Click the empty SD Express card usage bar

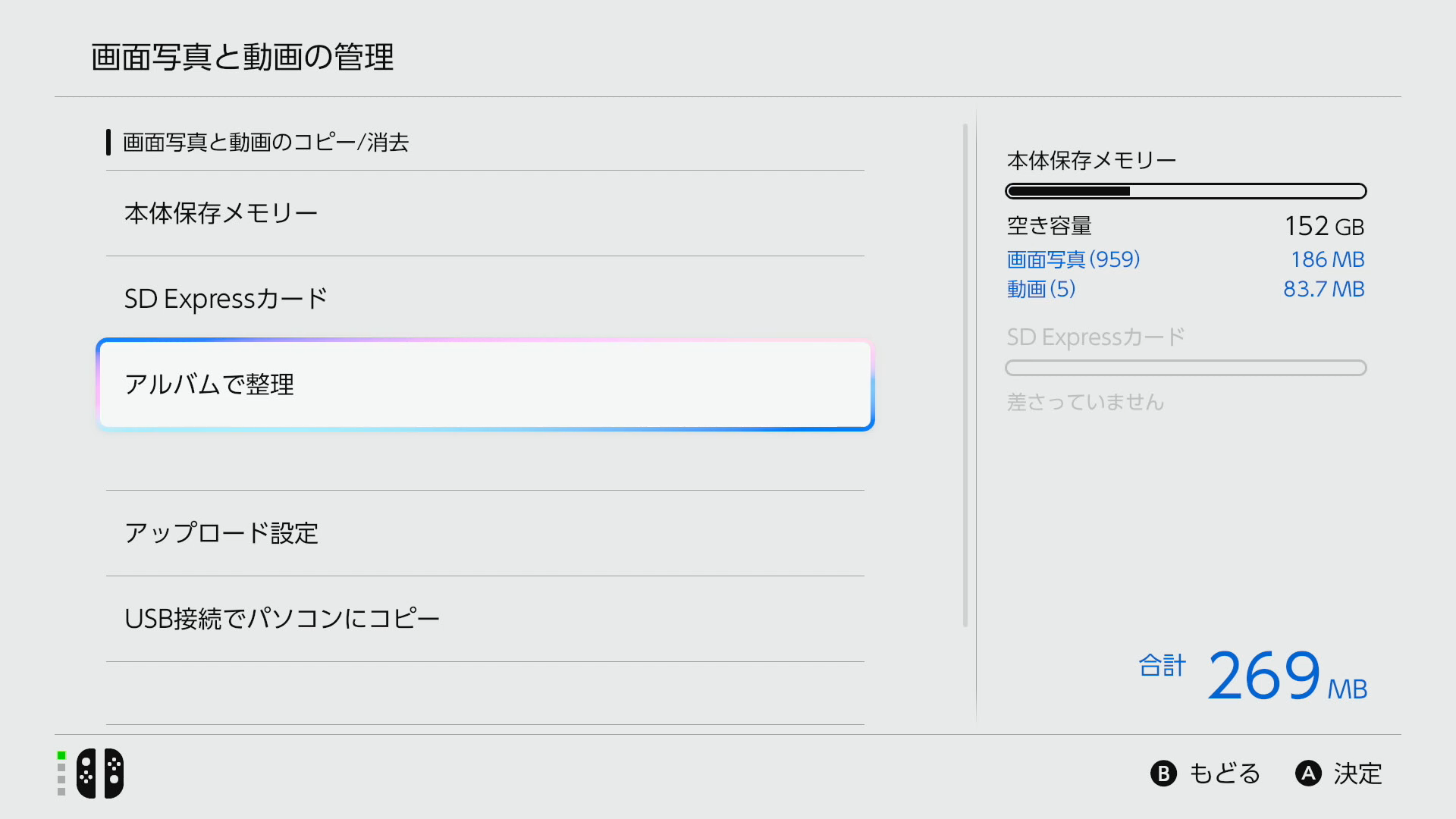(x=1185, y=368)
